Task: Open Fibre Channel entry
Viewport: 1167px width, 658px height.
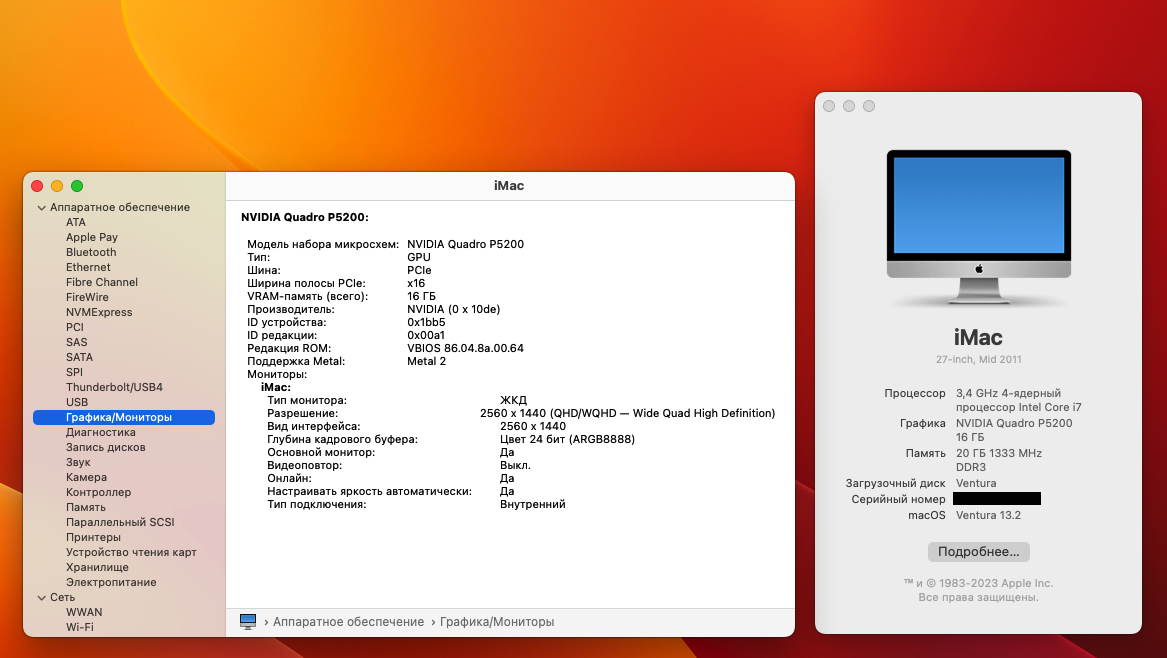Action: (x=102, y=282)
